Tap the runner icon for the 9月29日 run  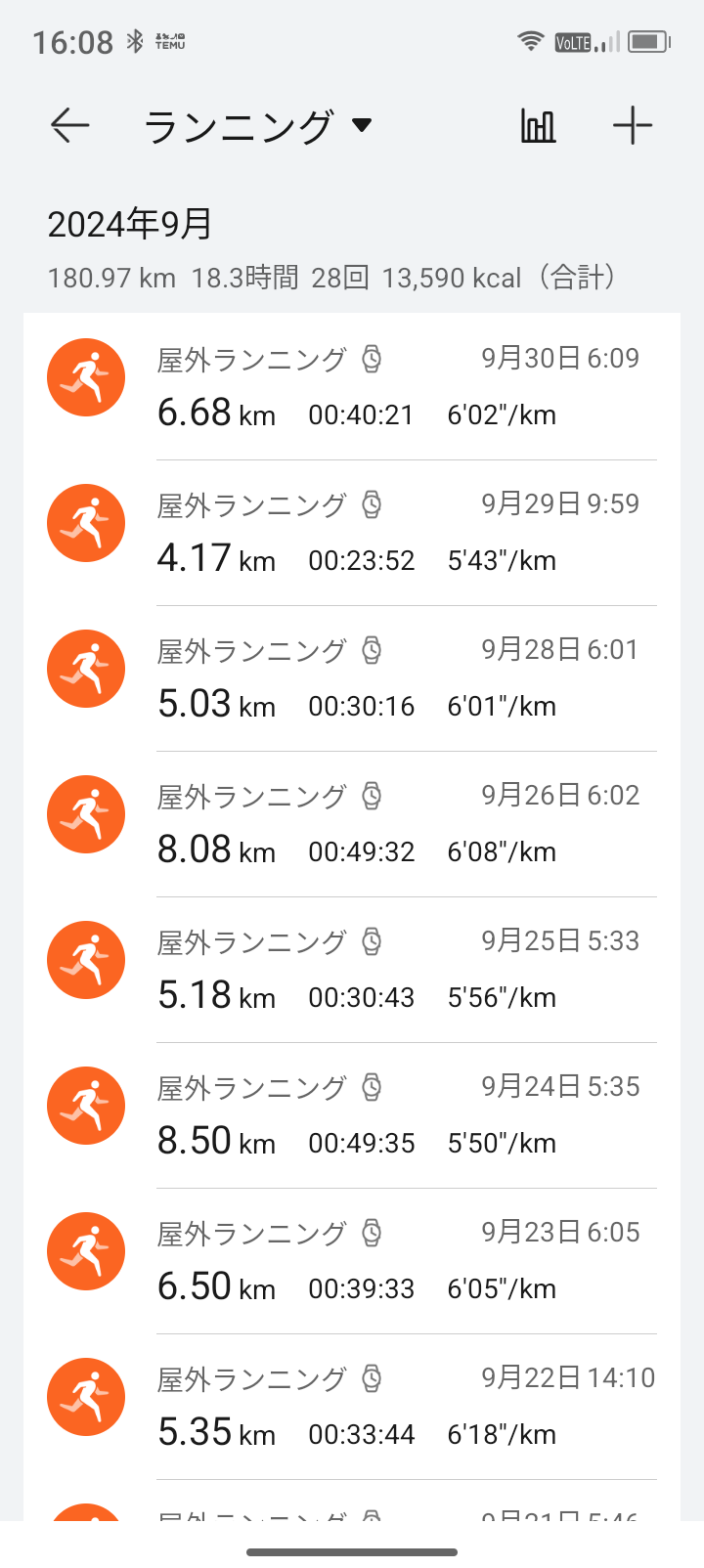pos(86,523)
